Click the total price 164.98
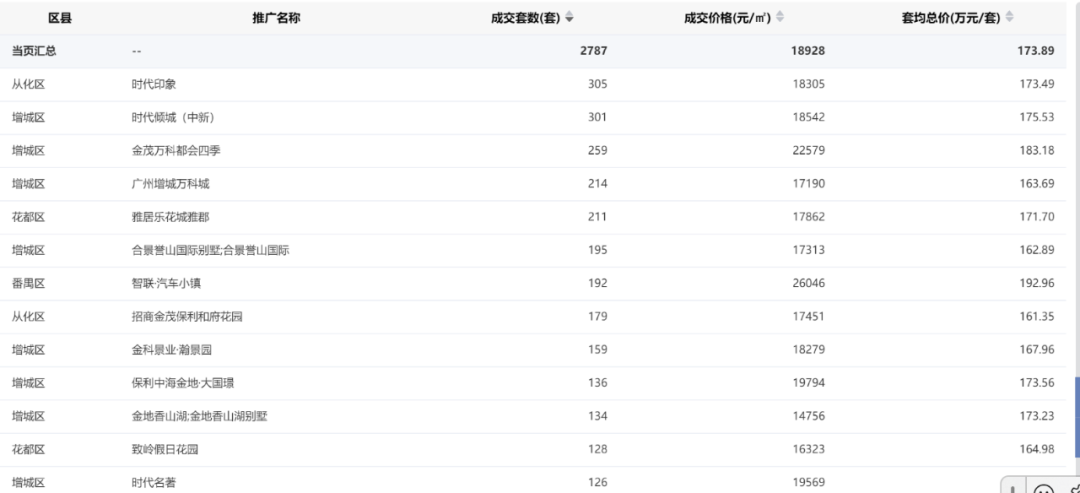Screen dimensions: 1080x493 click(1037, 450)
